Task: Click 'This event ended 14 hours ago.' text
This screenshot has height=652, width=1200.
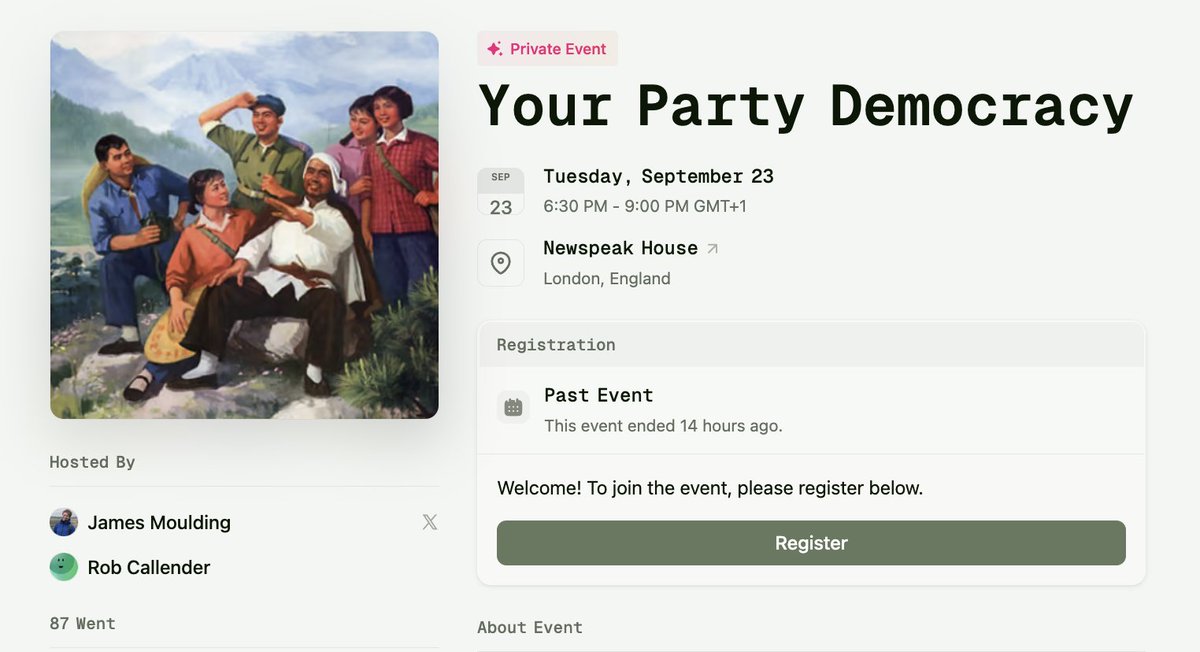Action: click(663, 426)
